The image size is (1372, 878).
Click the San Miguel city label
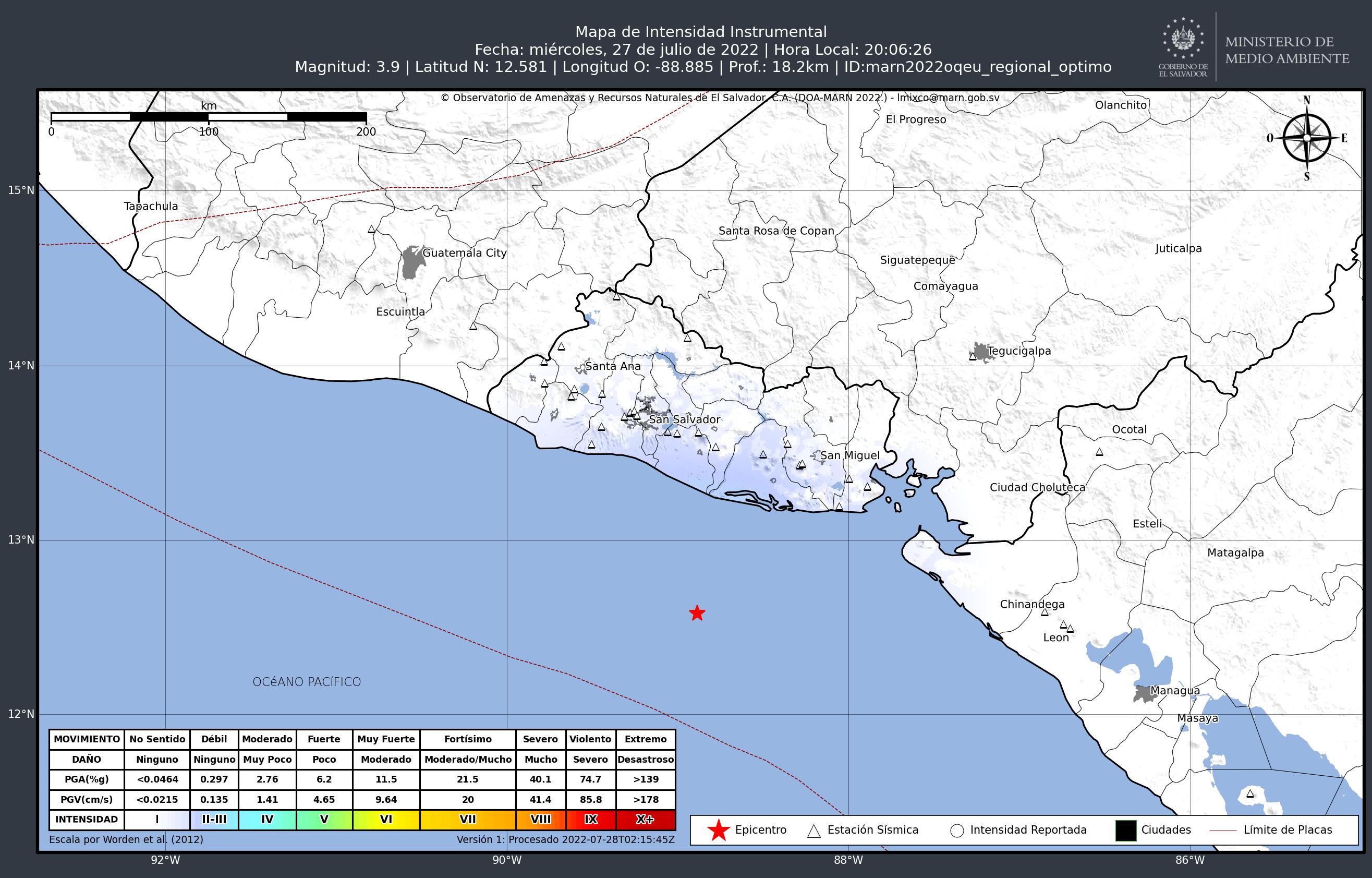849,455
